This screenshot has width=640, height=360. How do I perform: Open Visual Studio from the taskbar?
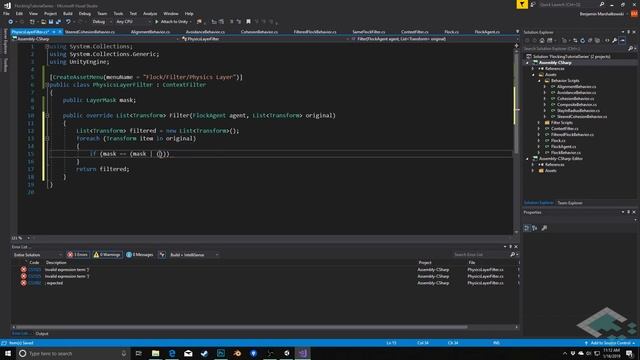click(x=302, y=353)
